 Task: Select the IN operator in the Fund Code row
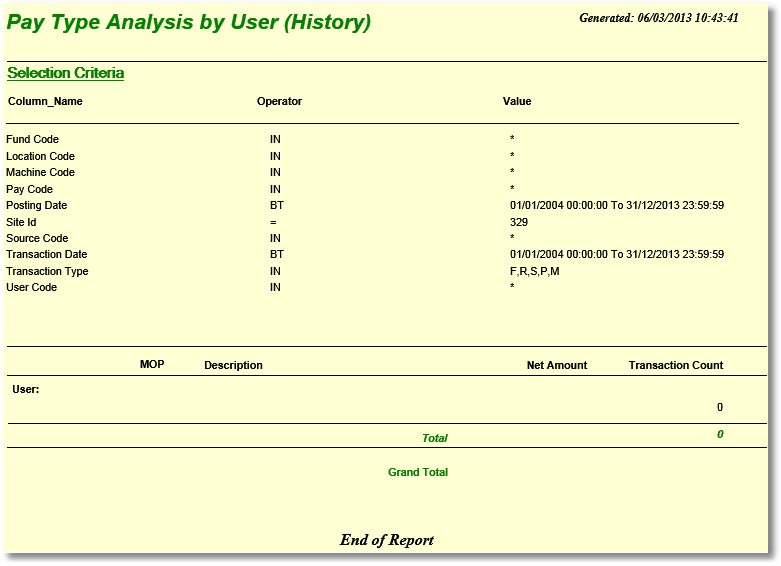click(275, 140)
